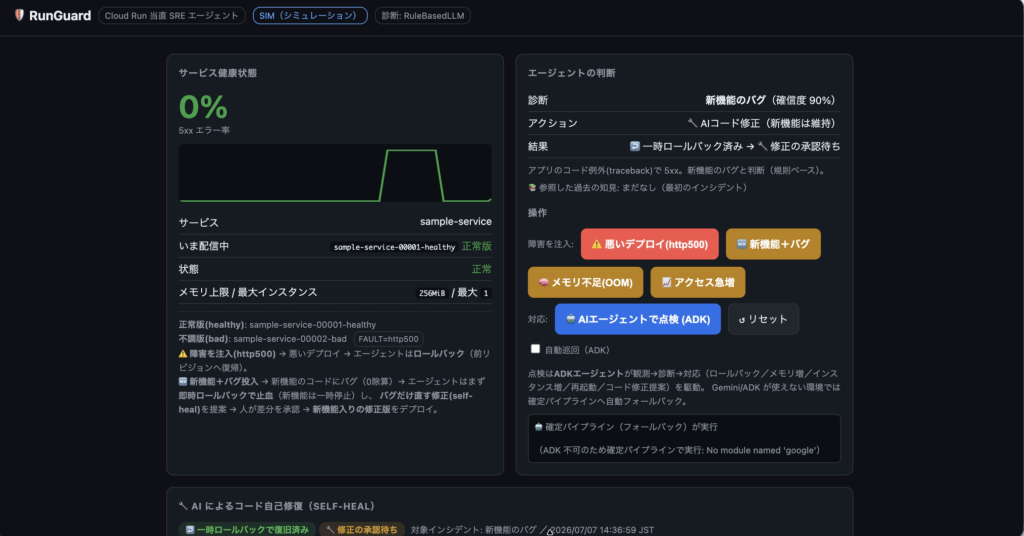The width and height of the screenshot is (1024, 536).
Task: Click the 修正の承認待ち status badge
Action: pos(362,529)
